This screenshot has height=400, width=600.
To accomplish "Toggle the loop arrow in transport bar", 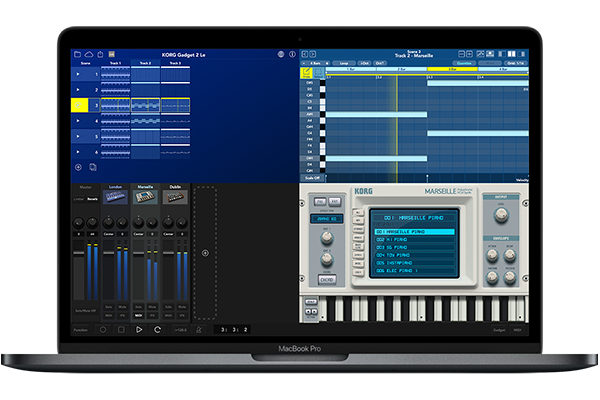I will tap(157, 330).
